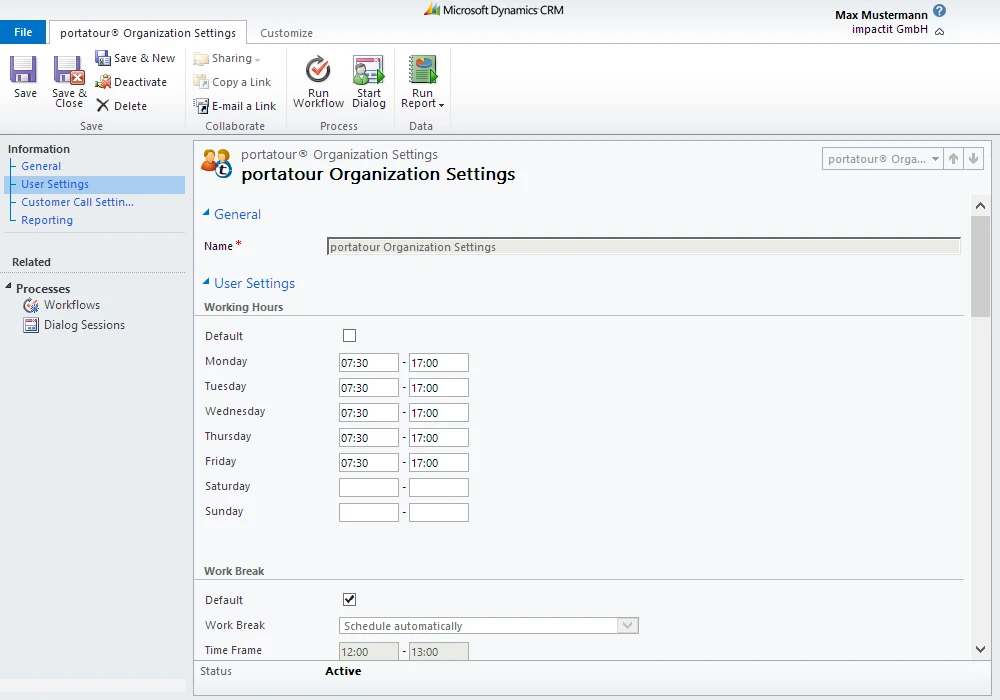Click Friday start time field

click(369, 463)
